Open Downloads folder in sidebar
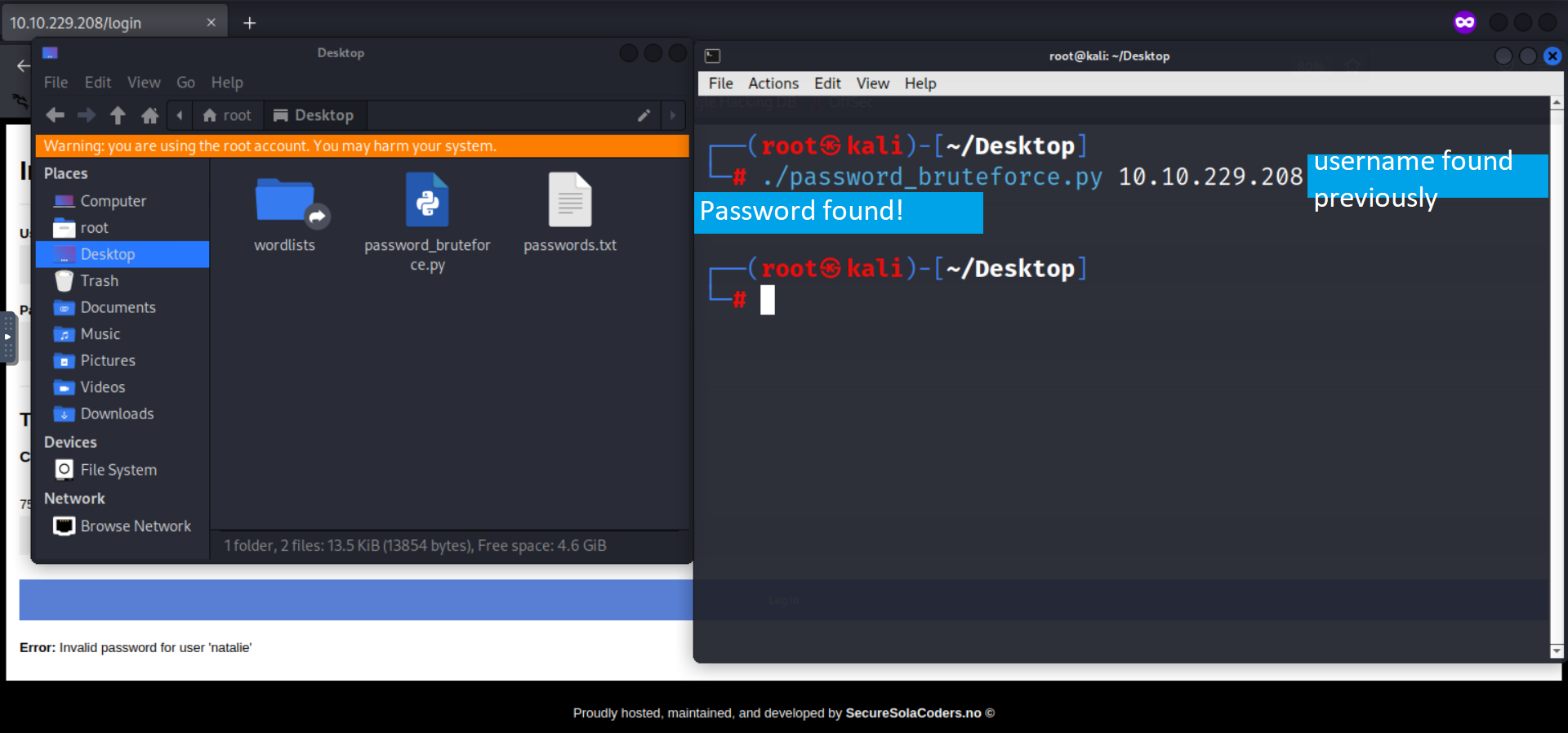The width and height of the screenshot is (1568, 733). point(116,414)
